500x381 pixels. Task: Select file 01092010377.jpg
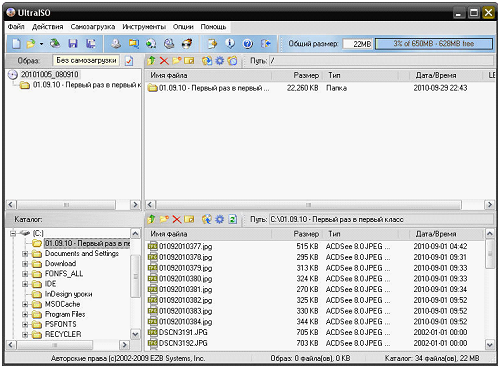pos(185,247)
